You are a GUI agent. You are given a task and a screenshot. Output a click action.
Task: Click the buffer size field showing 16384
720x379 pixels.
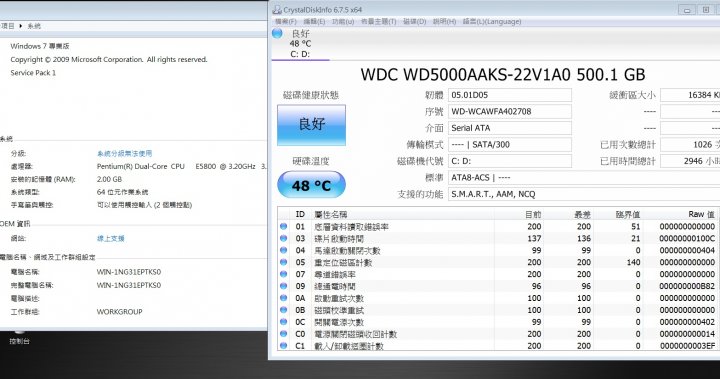click(x=690, y=95)
